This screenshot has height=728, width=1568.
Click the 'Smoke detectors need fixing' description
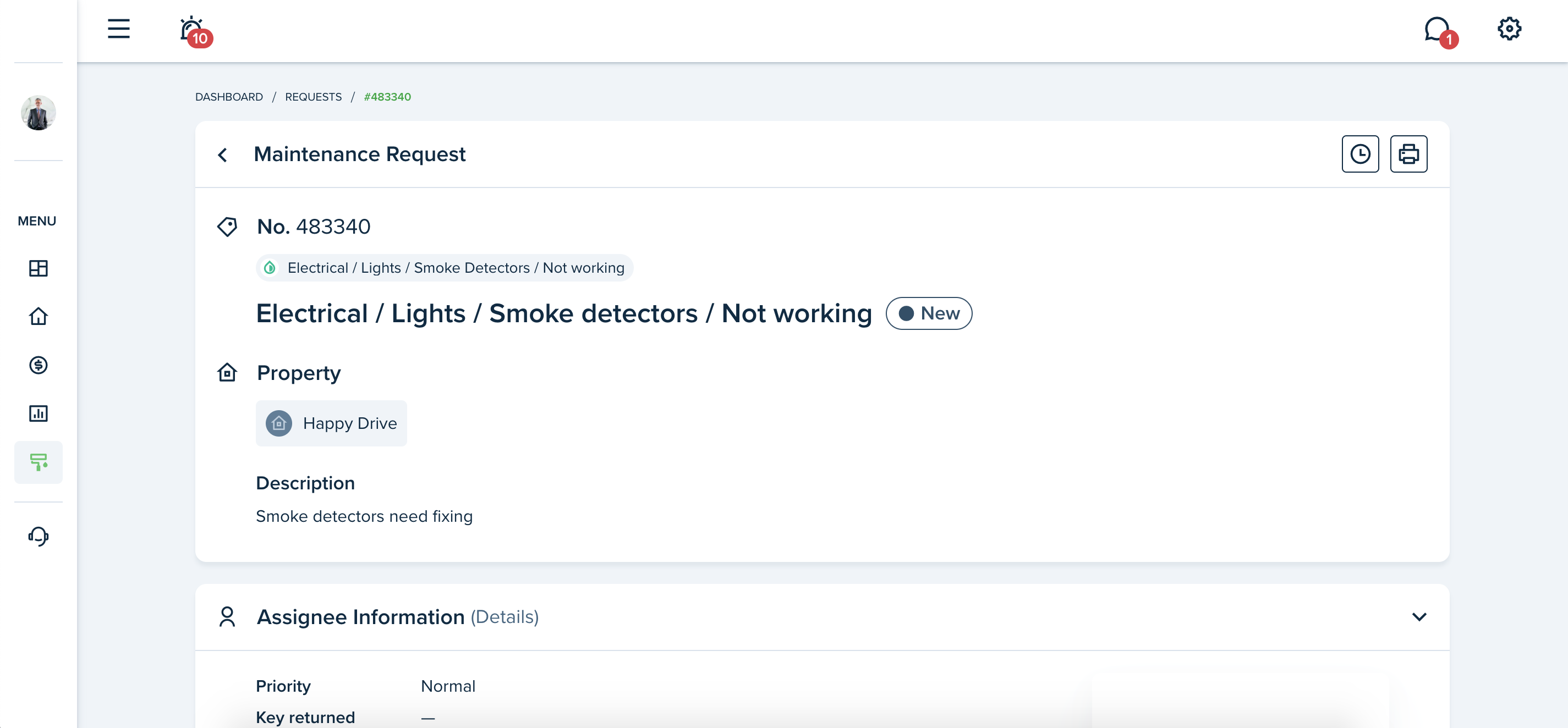[364, 516]
